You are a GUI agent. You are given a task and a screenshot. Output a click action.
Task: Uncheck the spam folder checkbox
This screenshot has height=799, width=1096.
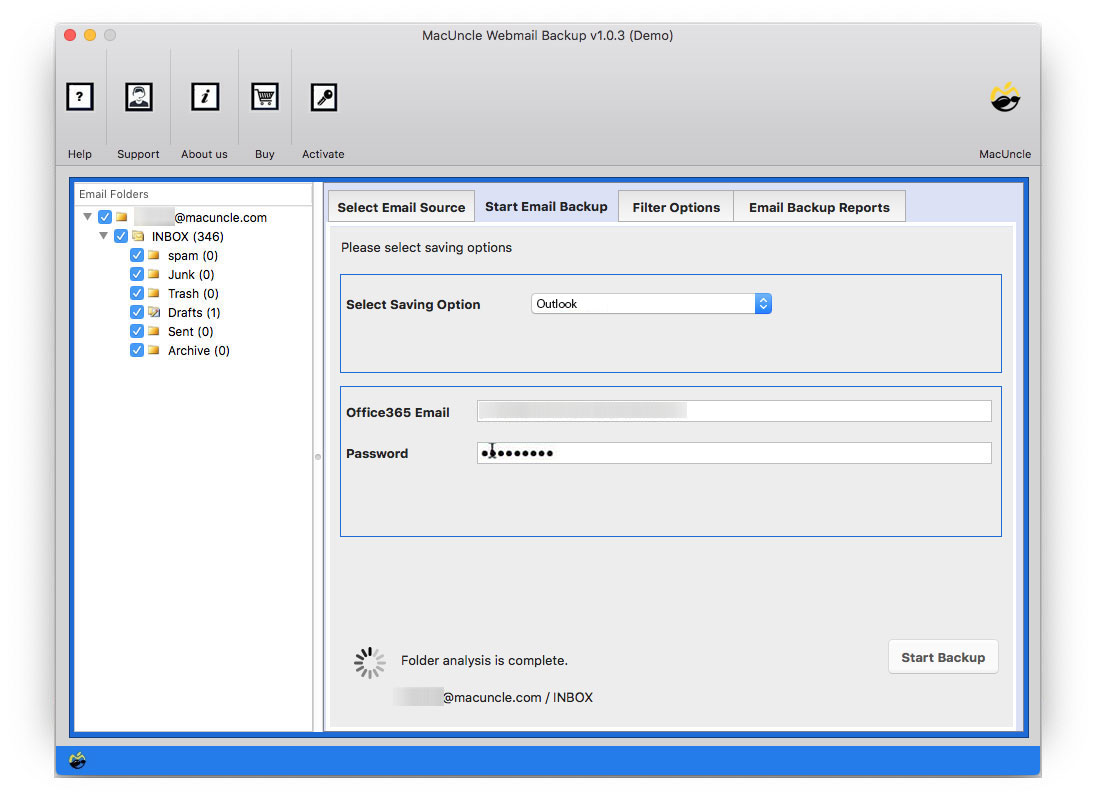(x=137, y=255)
